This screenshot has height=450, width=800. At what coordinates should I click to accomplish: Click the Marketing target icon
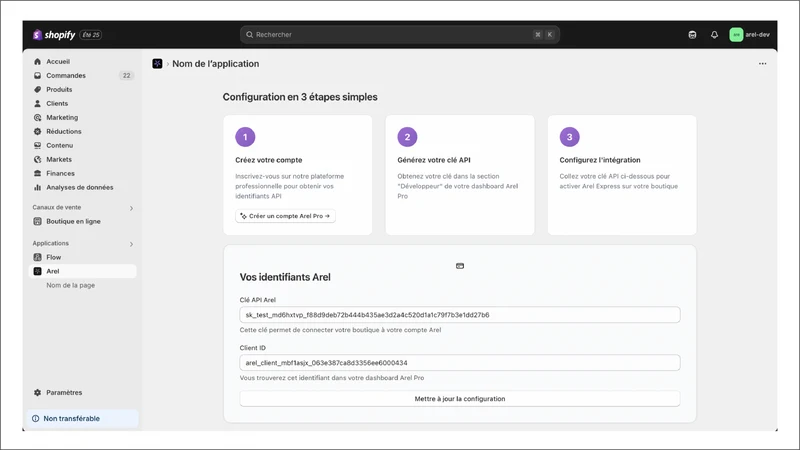[37, 117]
